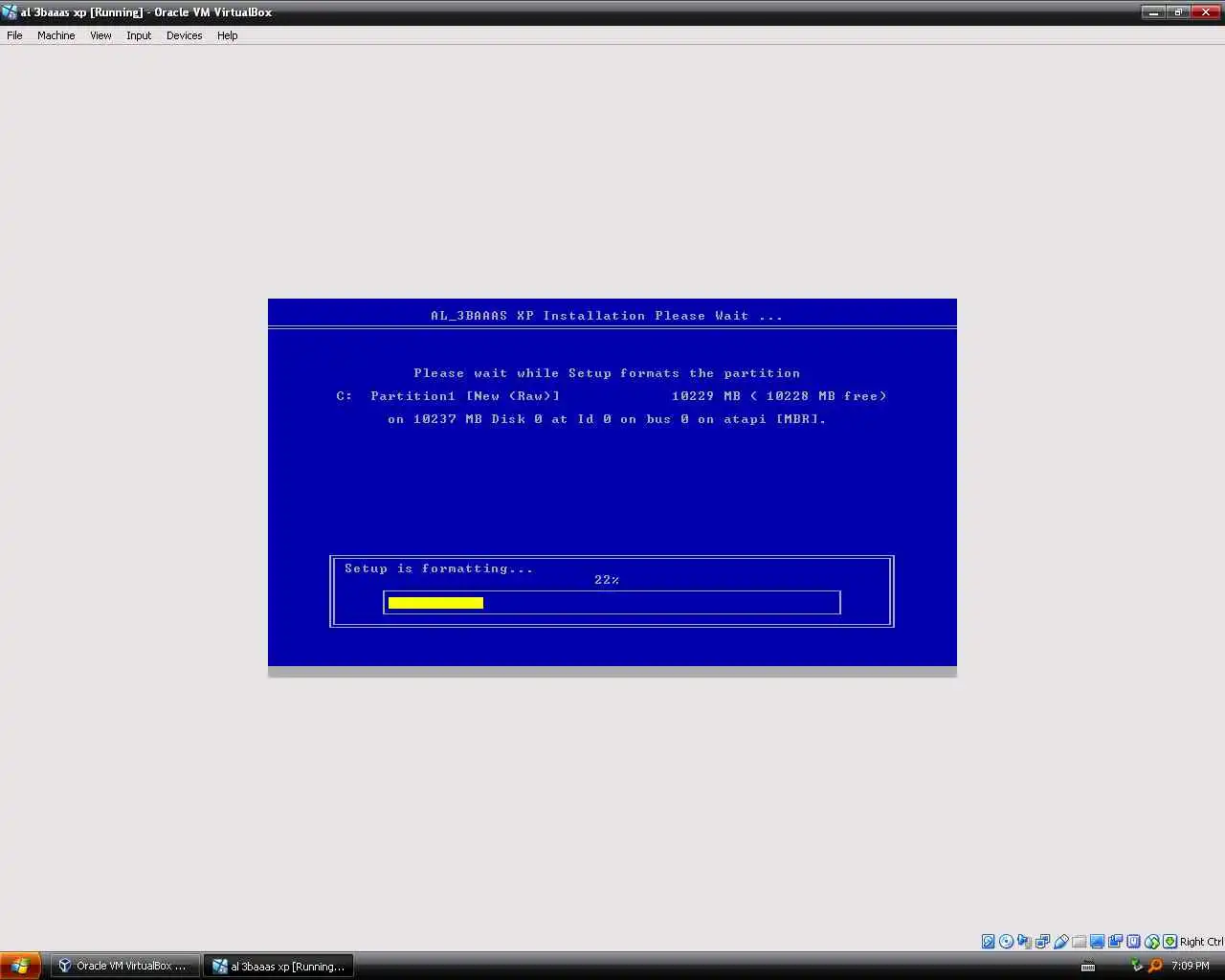Open the Input menu
The image size is (1225, 980).
tap(139, 35)
